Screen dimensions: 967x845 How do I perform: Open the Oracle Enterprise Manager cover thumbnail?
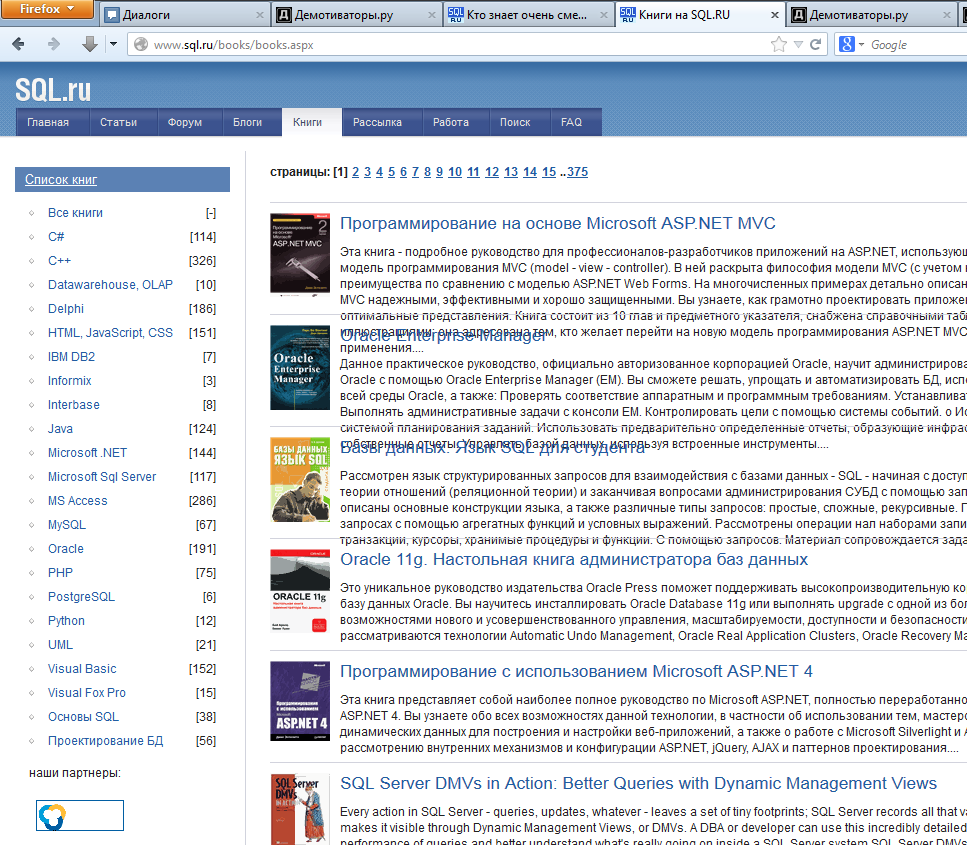pyautogui.click(x=300, y=368)
